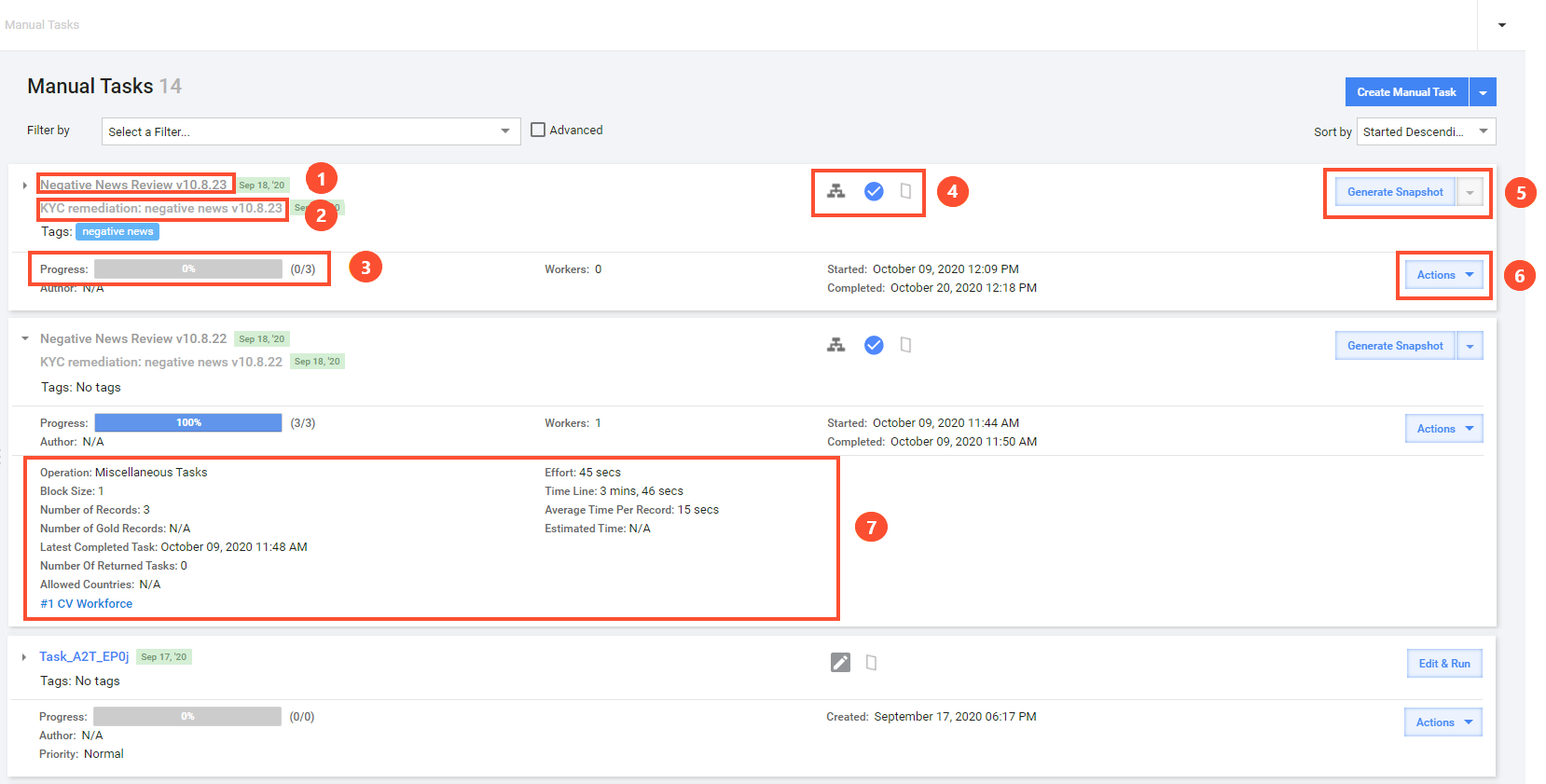Click 0% progress bar for v10.8.23
The image size is (1546, 784).
click(188, 268)
